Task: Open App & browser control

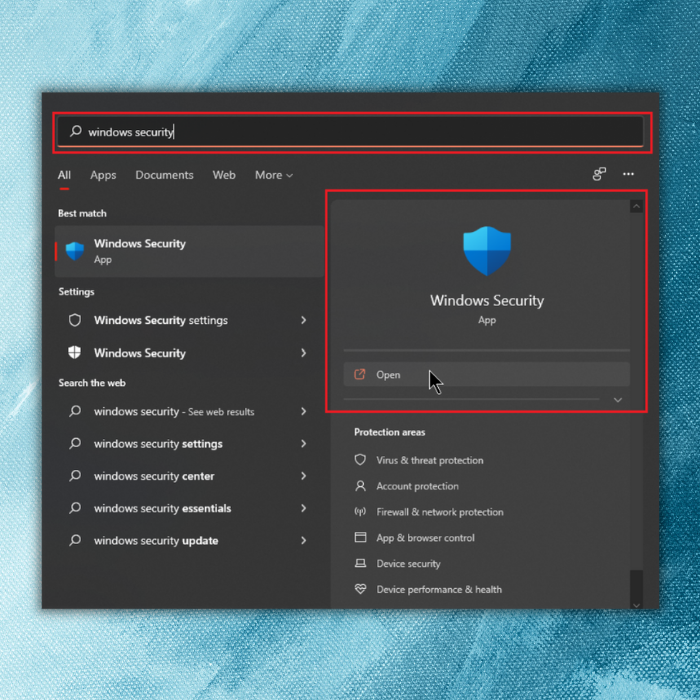Action: coord(425,538)
